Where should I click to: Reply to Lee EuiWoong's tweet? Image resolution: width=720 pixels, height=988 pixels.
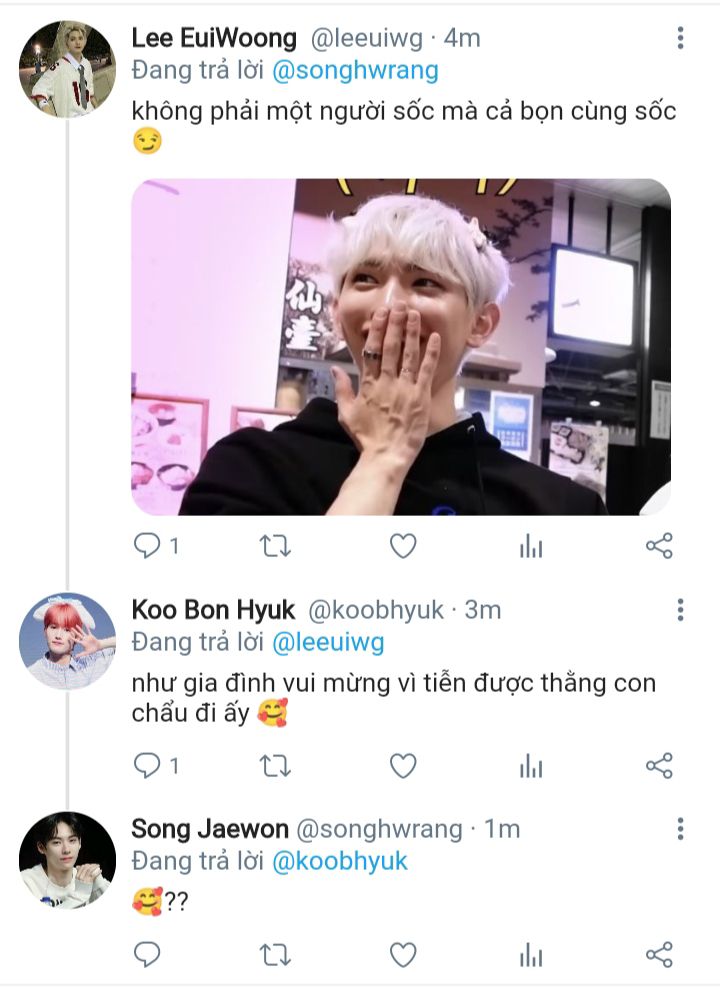coord(147,545)
